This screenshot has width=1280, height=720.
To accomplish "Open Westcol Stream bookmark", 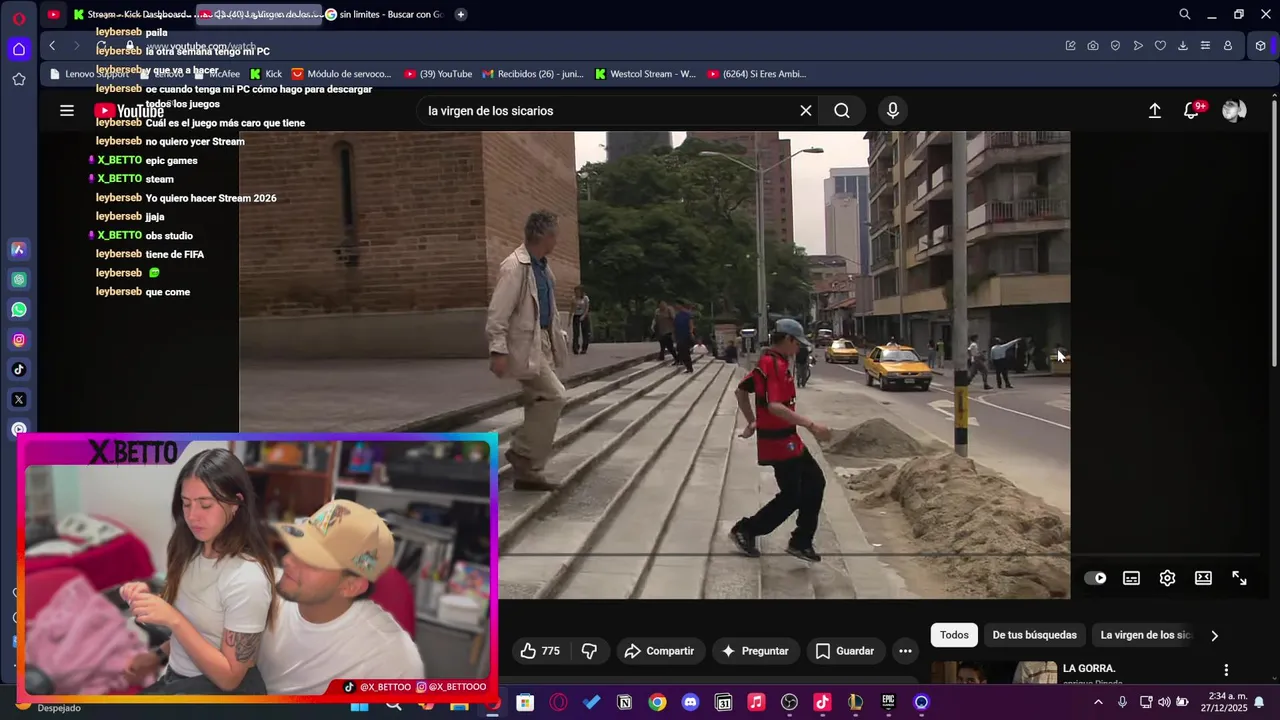I will click(x=645, y=74).
